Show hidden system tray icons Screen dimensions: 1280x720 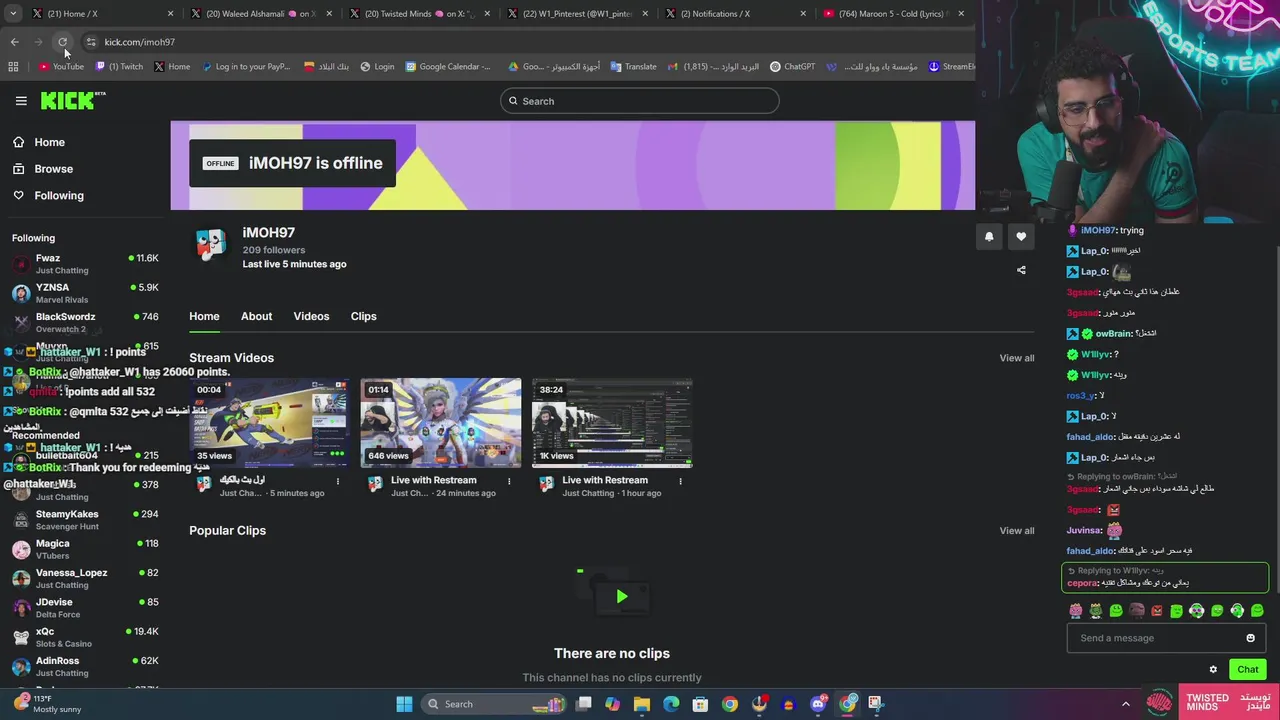click(x=1125, y=704)
